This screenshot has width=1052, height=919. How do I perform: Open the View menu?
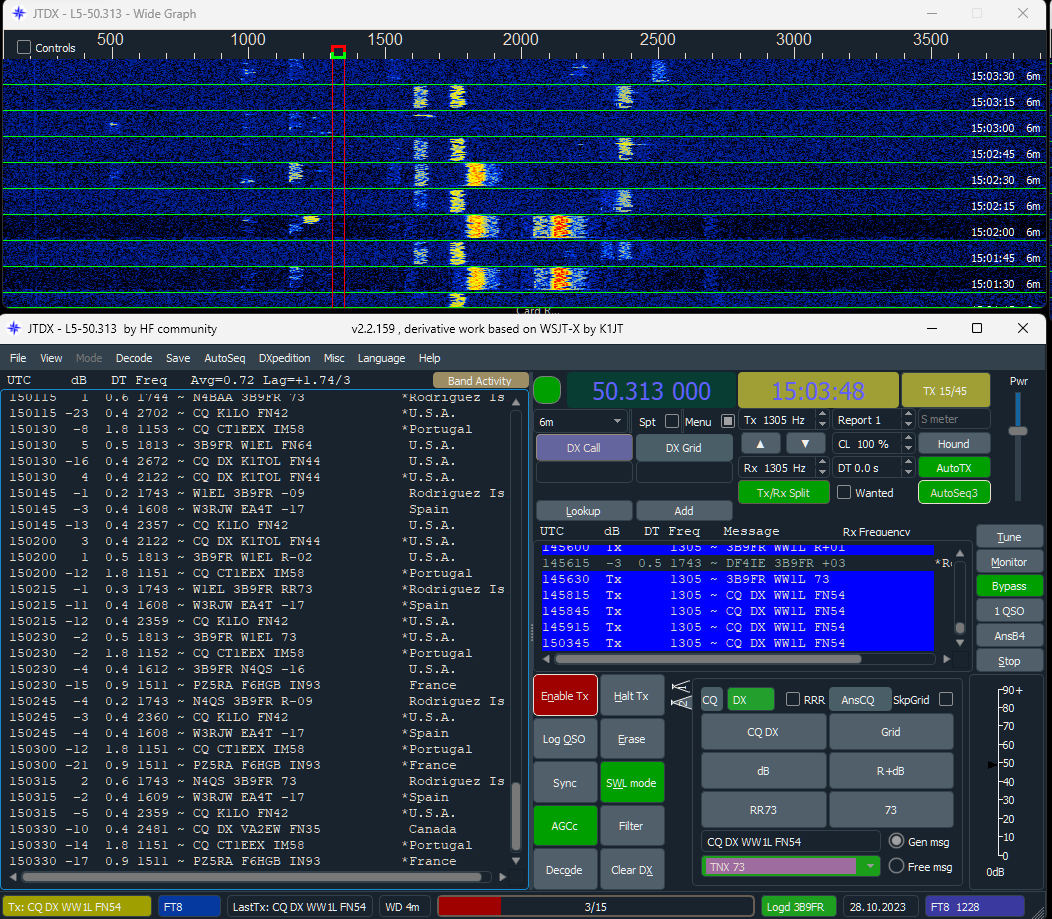point(51,358)
